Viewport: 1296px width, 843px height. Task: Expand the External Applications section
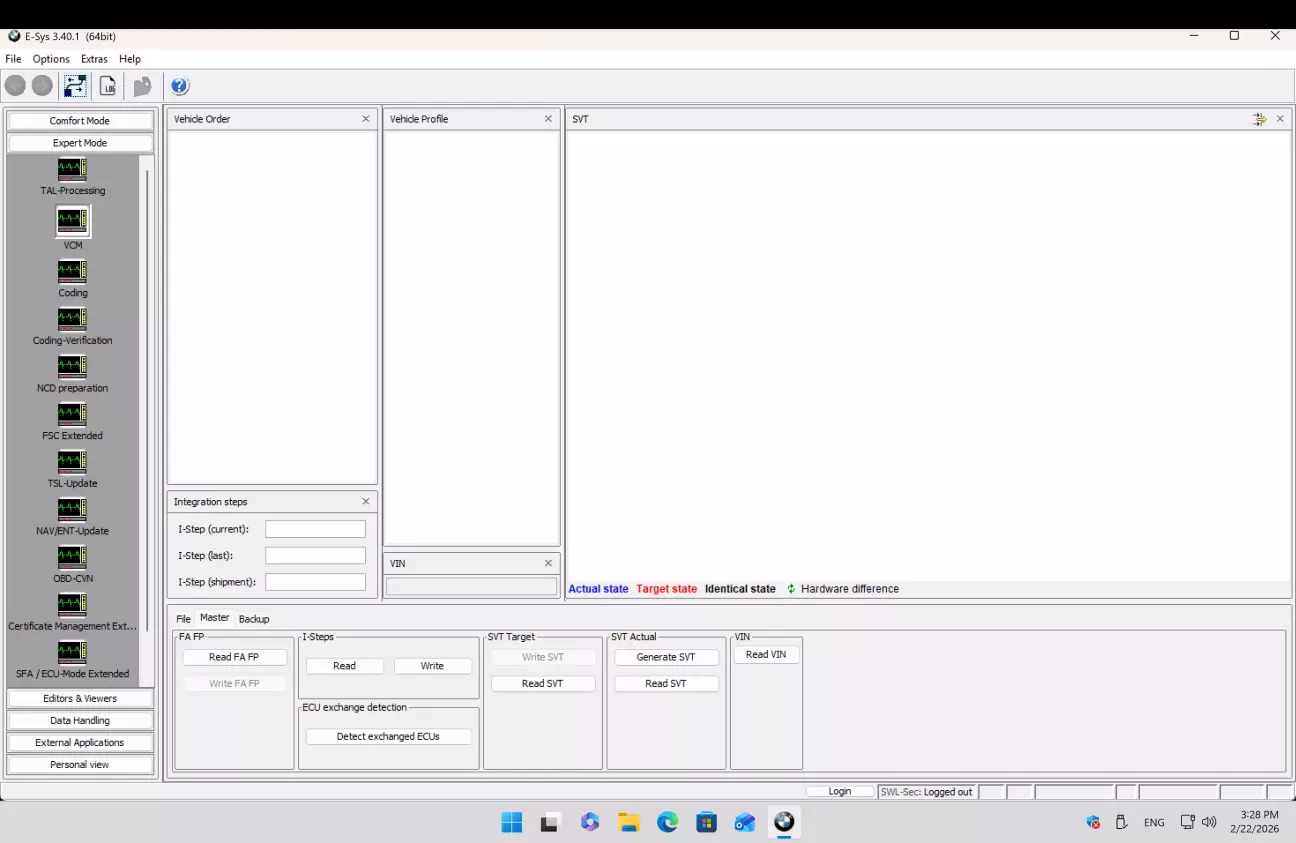(80, 743)
